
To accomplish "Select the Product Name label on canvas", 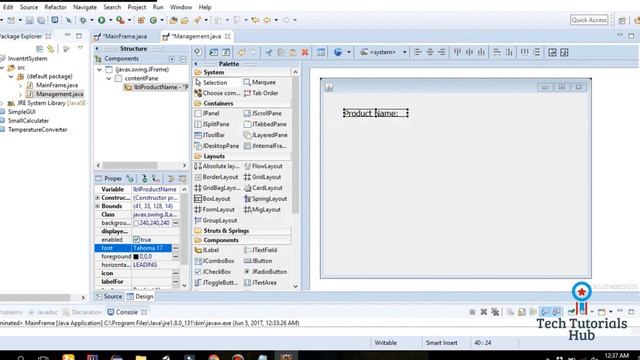I will point(376,113).
